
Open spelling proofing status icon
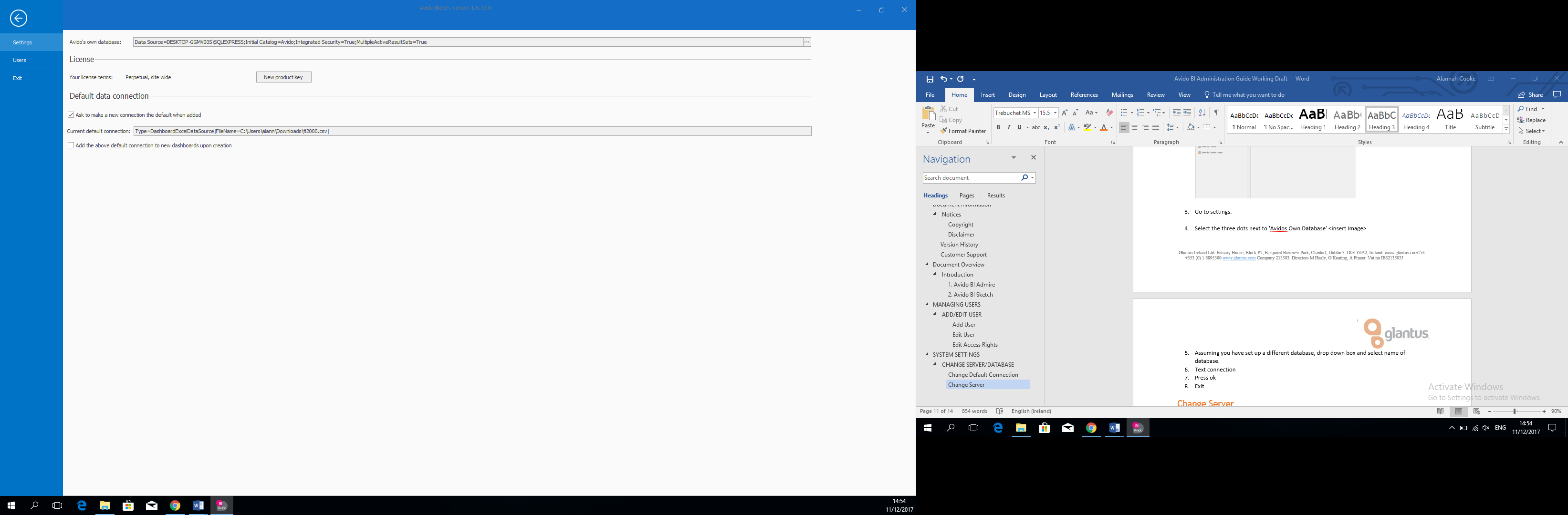[x=1000, y=412]
